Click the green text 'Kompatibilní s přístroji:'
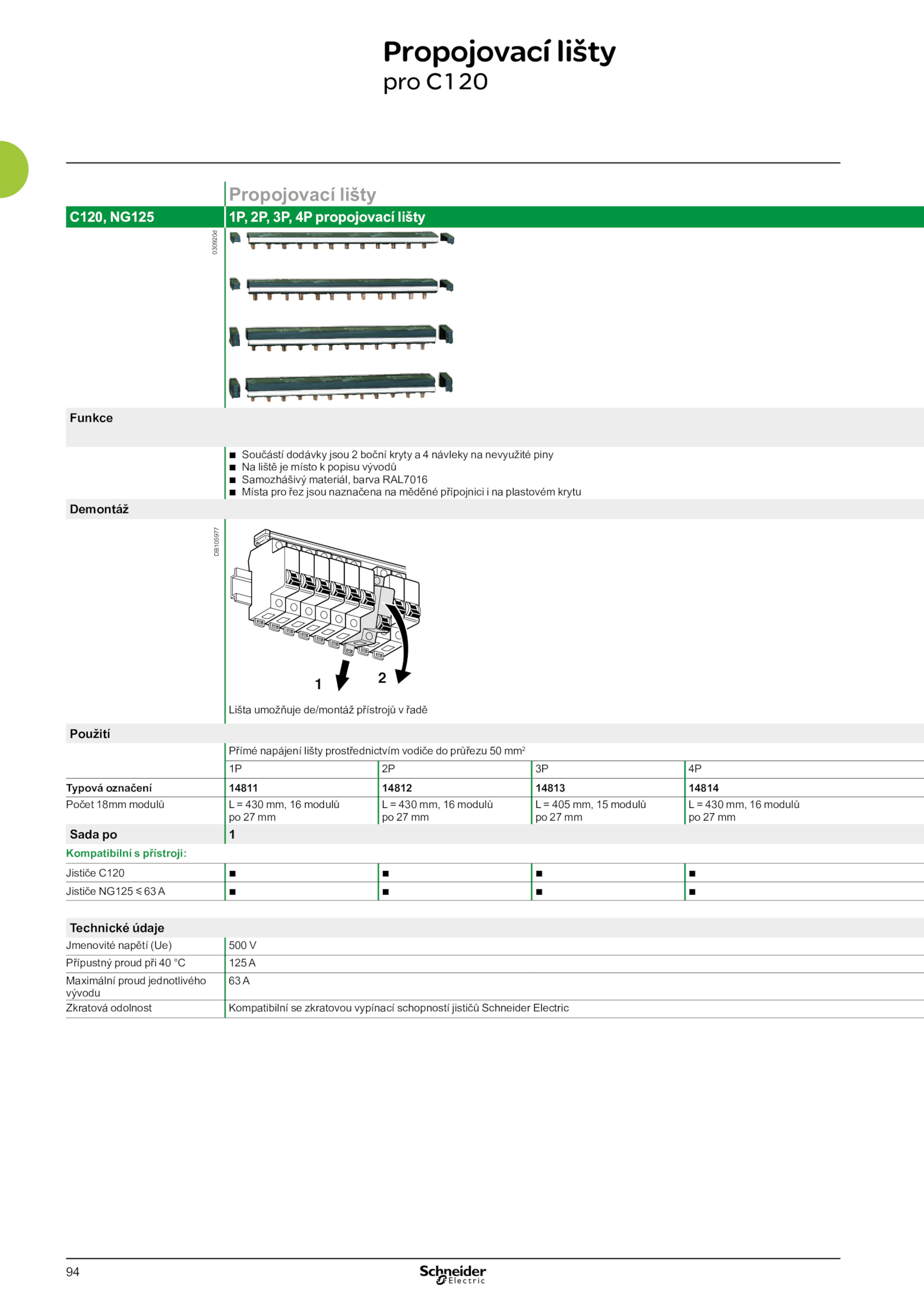Viewport: 924px width, 1307px height. click(126, 853)
